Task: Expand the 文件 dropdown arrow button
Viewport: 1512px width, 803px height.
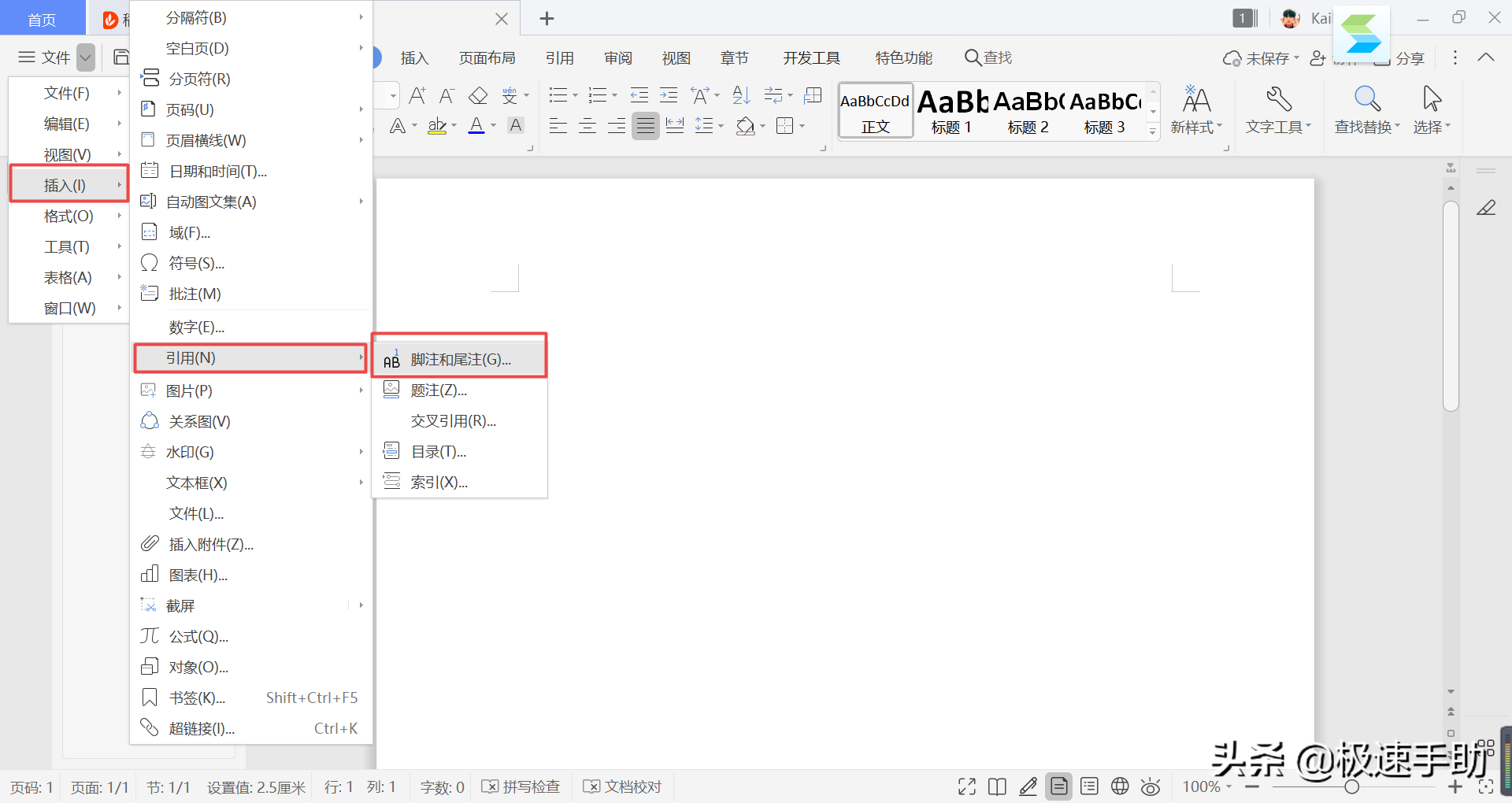Action: [x=86, y=57]
